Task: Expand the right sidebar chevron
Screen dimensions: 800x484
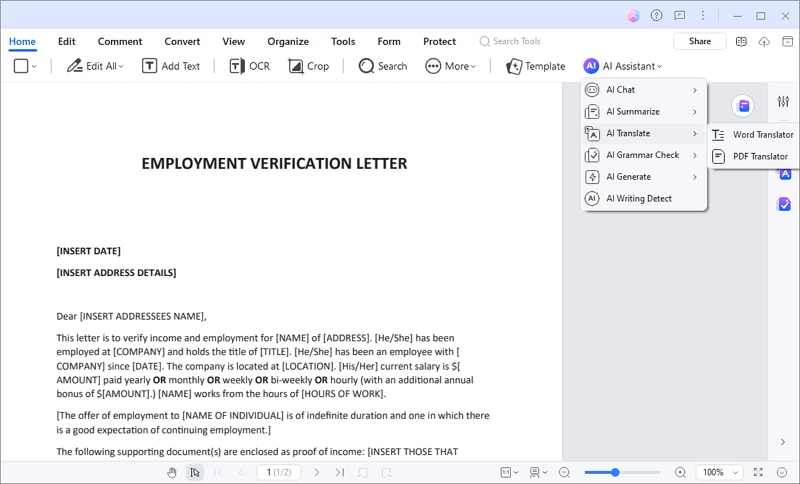Action: (x=783, y=442)
